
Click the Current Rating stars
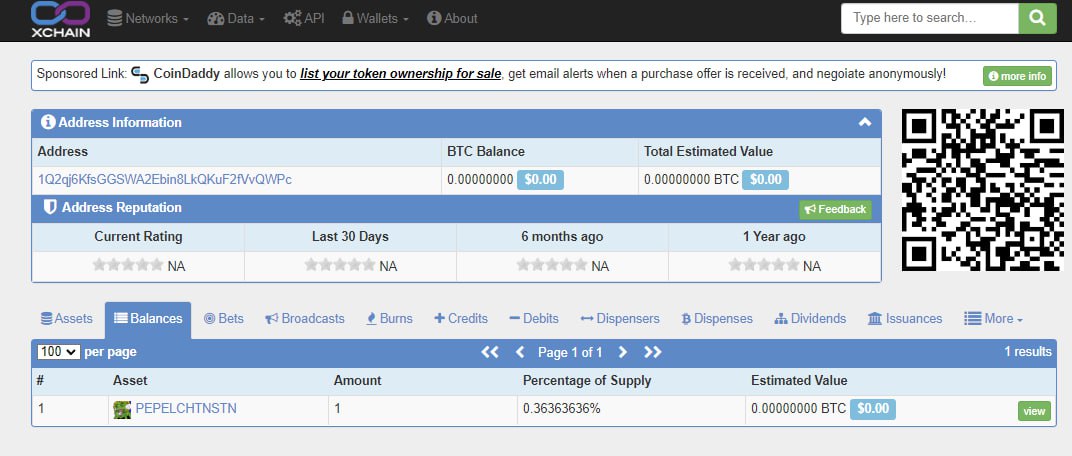pyautogui.click(x=128, y=265)
